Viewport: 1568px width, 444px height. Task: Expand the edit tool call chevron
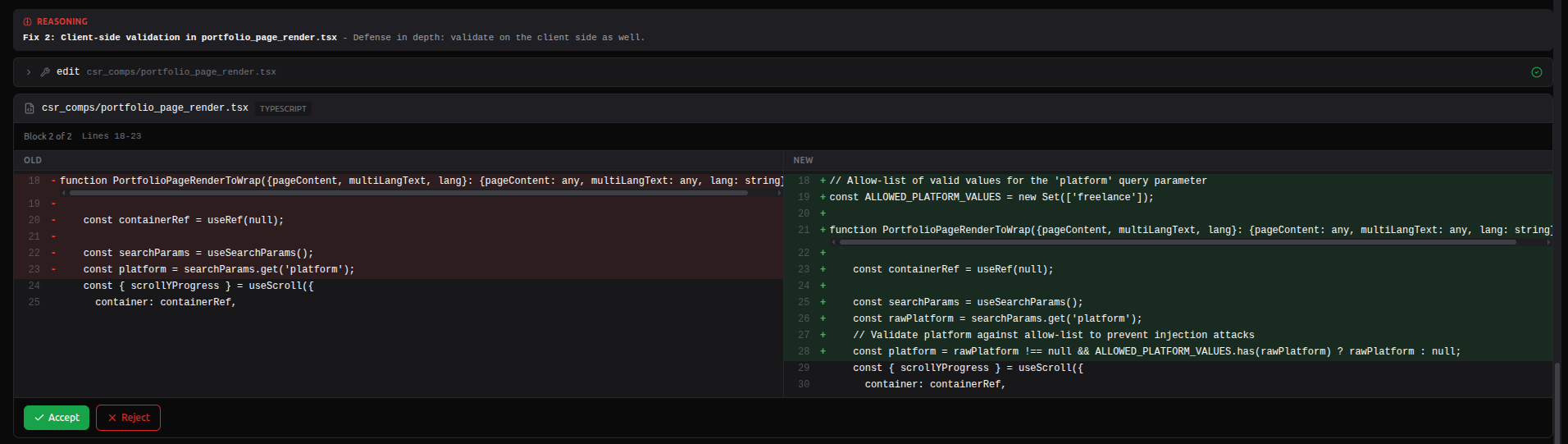pos(29,72)
